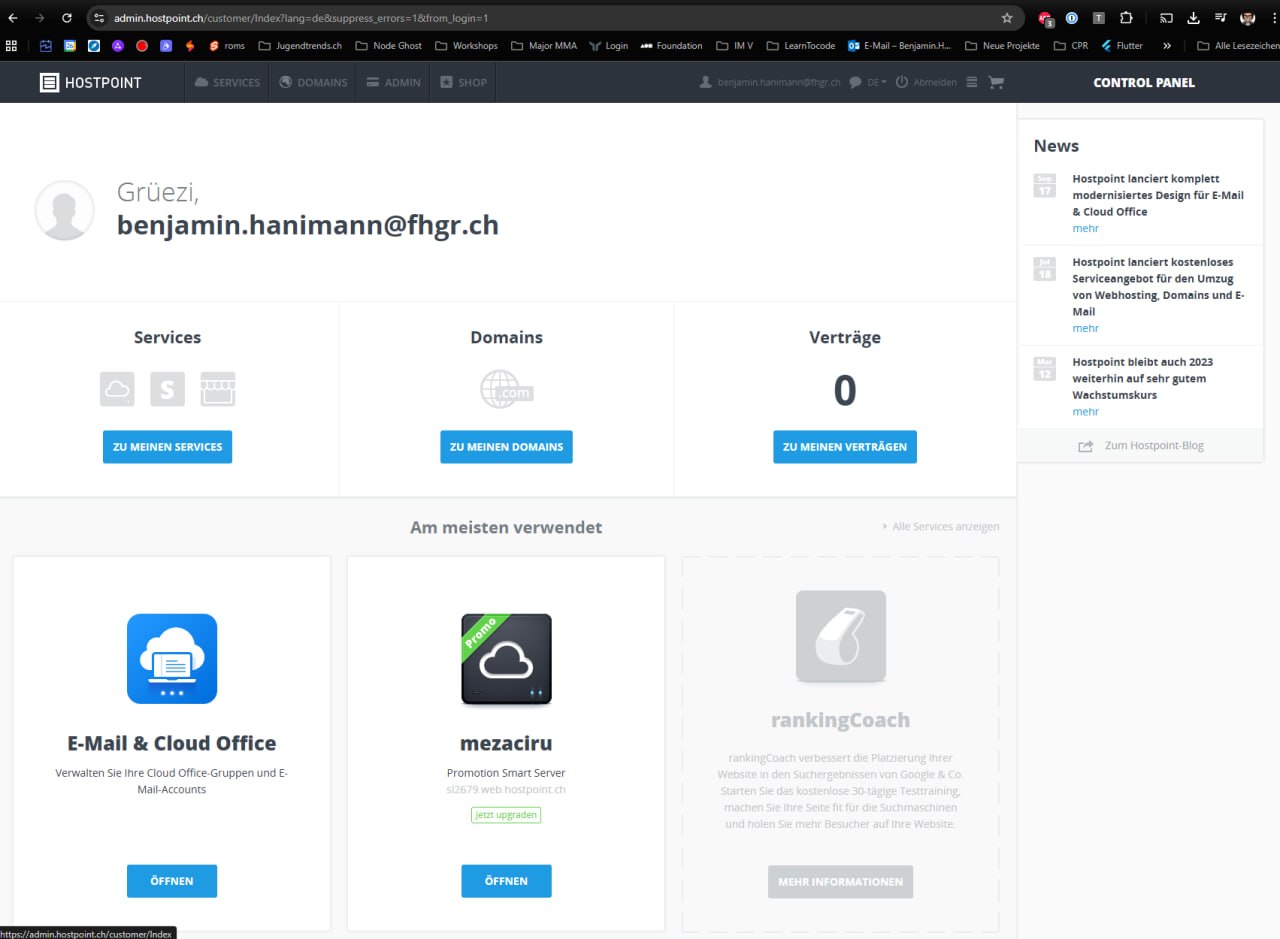Click Abmelden to log out
This screenshot has height=939, width=1280.
coord(926,83)
